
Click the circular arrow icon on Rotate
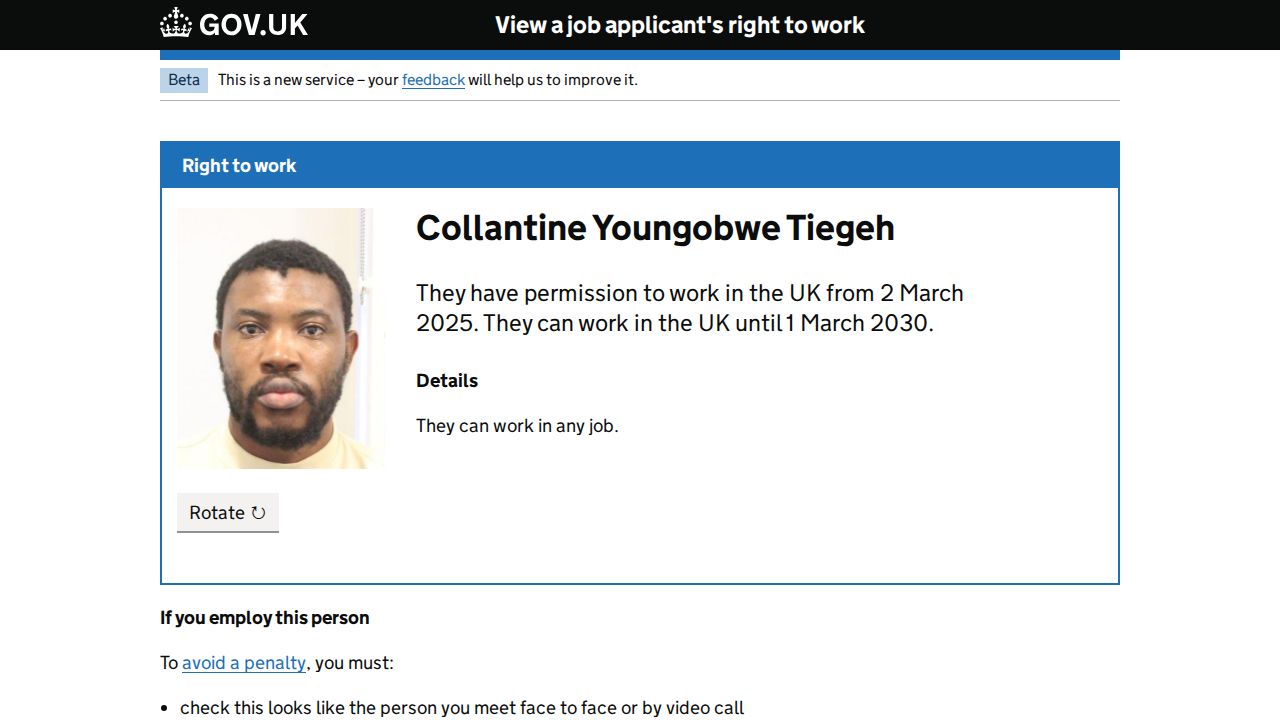258,513
